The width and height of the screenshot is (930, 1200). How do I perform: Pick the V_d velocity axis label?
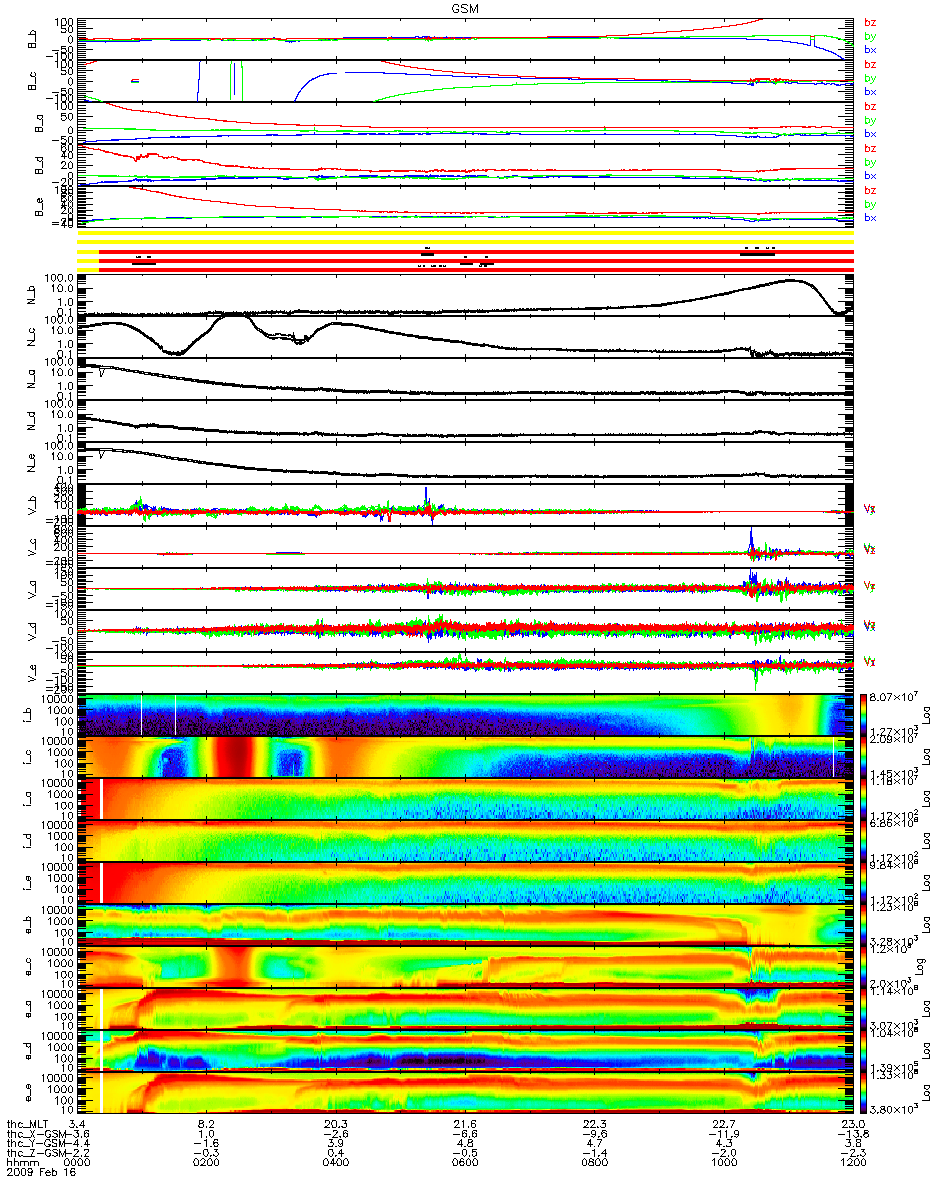point(30,632)
